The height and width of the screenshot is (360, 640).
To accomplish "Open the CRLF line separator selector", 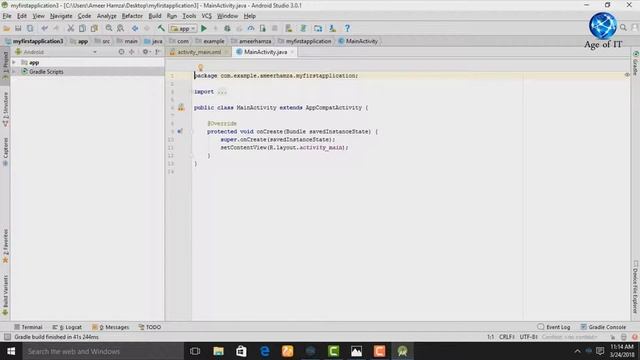I will click(507, 337).
